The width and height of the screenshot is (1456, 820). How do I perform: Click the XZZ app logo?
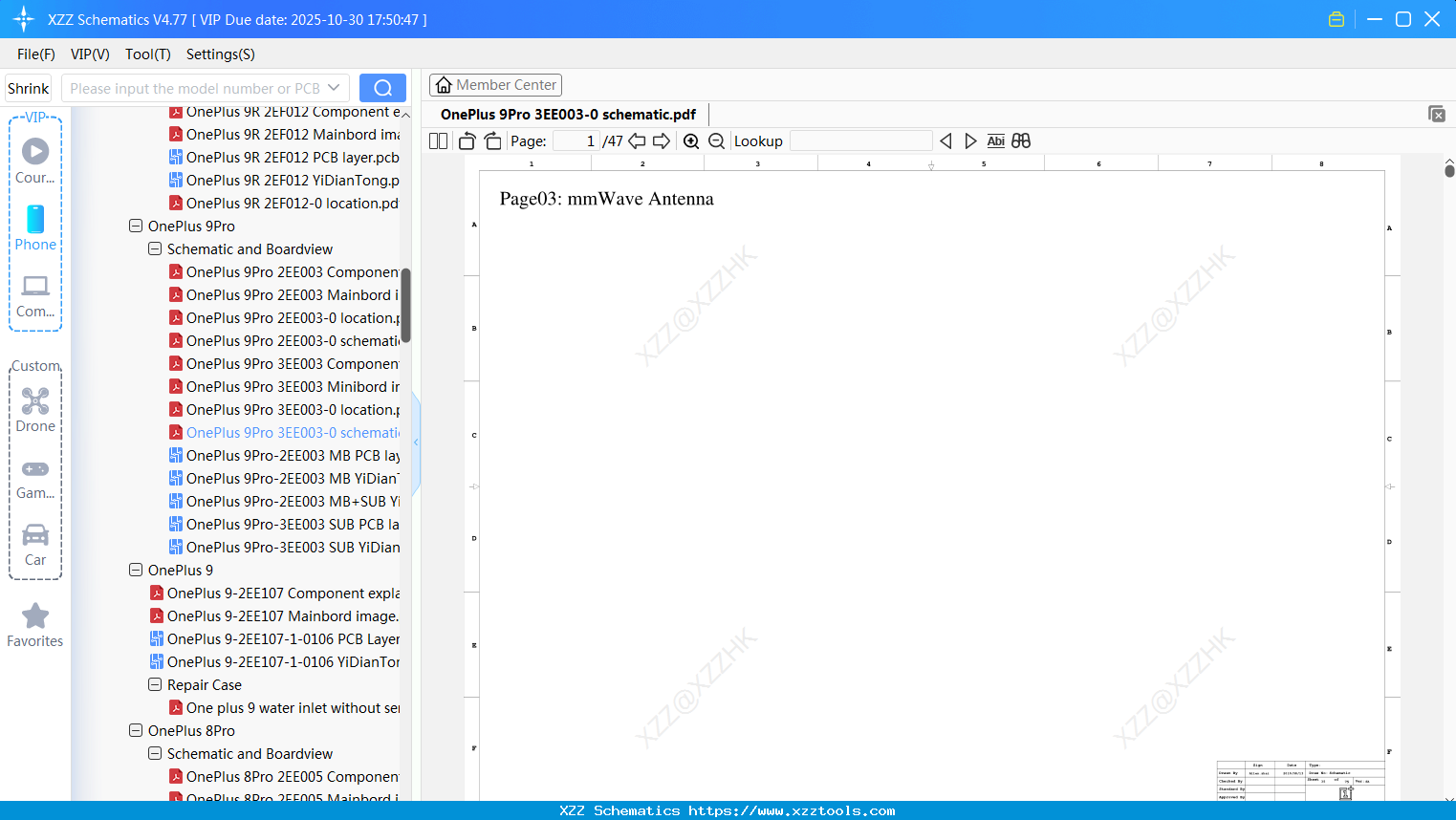coord(24,19)
